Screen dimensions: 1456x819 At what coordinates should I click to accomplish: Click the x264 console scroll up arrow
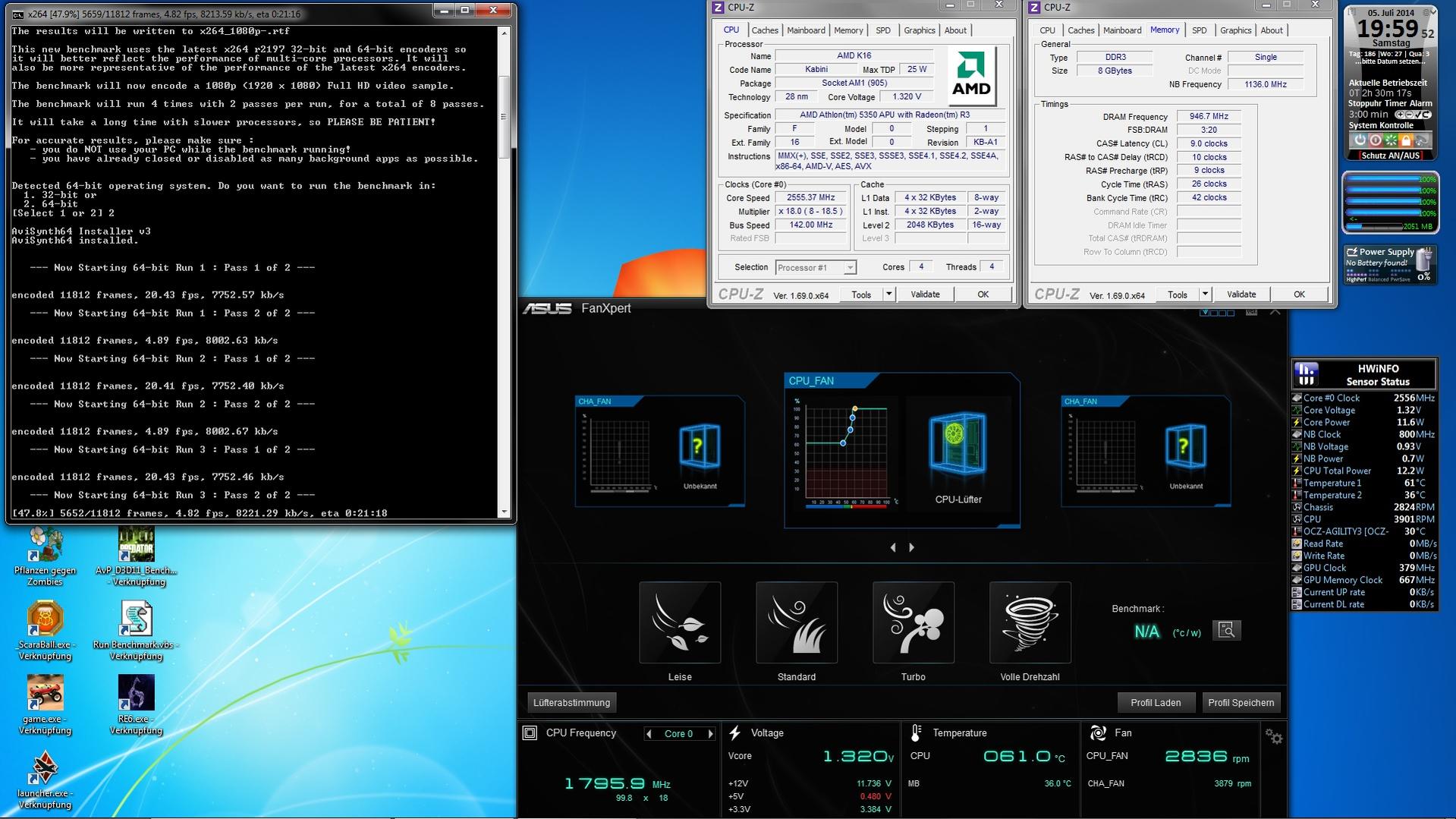click(505, 33)
